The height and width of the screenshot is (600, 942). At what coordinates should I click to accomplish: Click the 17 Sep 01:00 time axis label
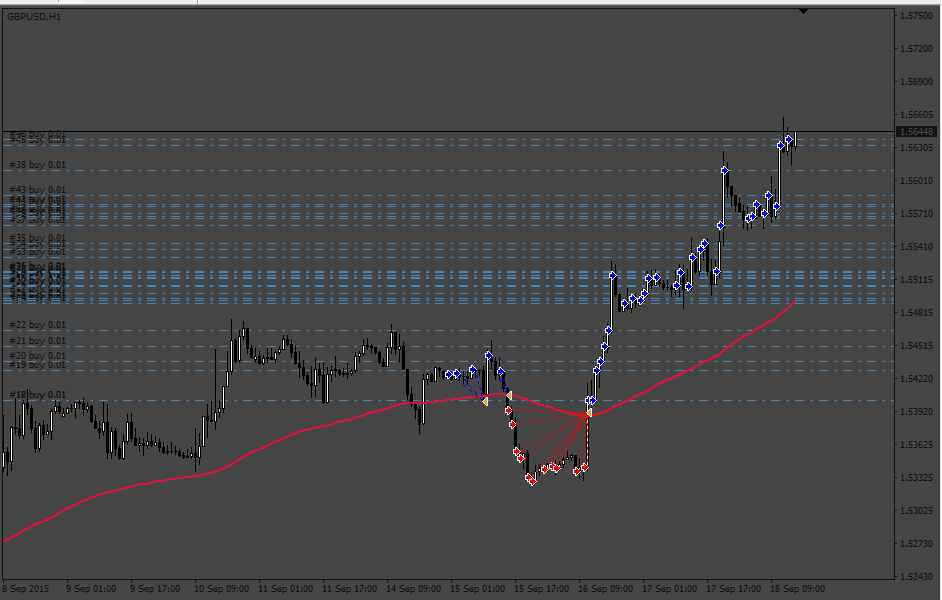pyautogui.click(x=670, y=589)
